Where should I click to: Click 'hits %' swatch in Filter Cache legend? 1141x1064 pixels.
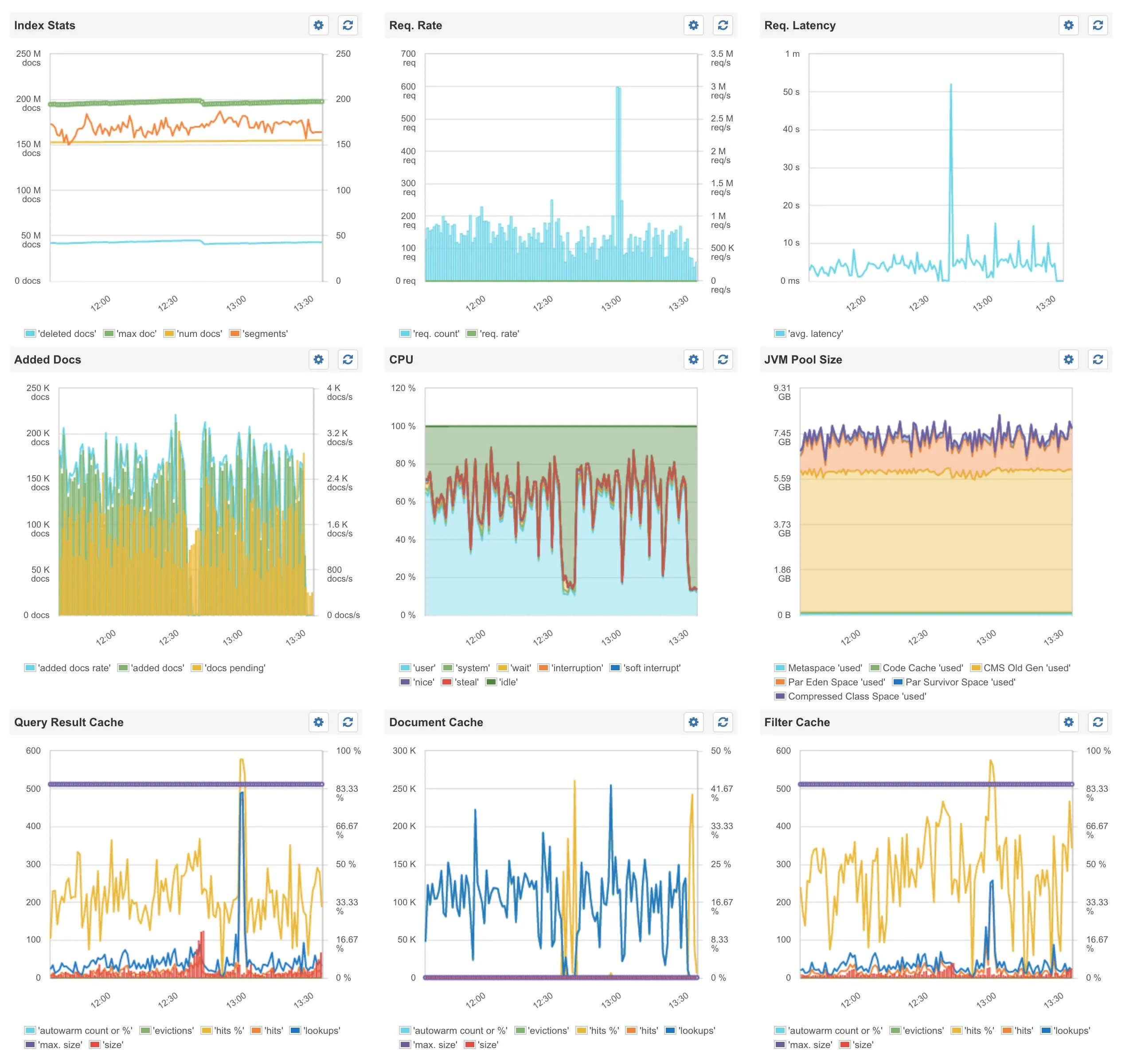[x=956, y=1031]
